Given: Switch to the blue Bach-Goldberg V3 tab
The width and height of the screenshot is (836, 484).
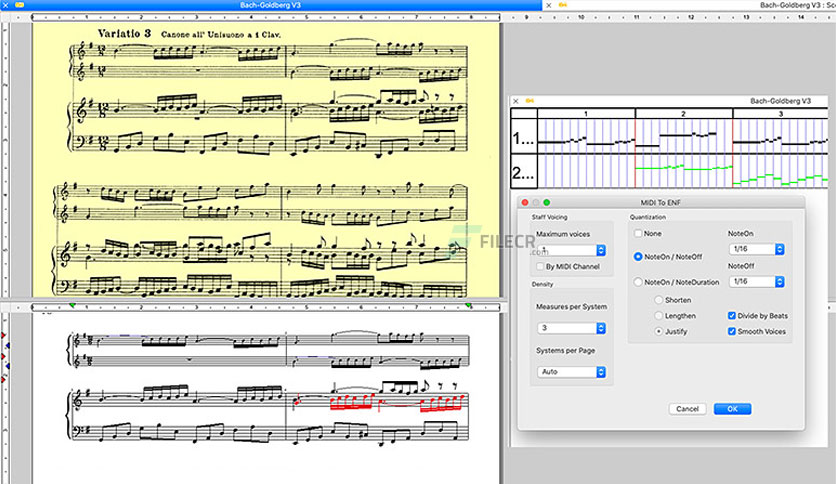Looking at the screenshot, I should point(270,5).
